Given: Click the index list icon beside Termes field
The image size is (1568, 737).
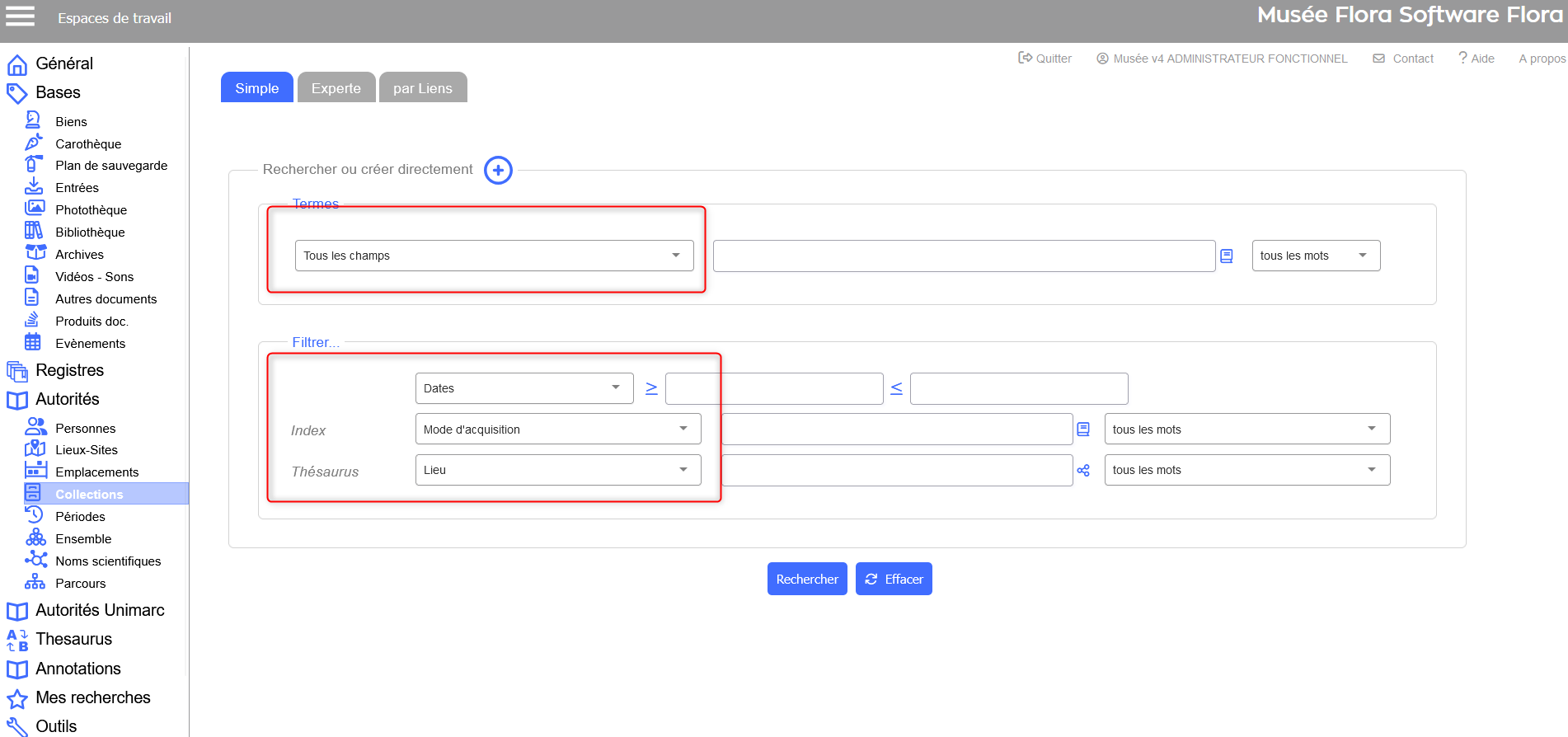Looking at the screenshot, I should [x=1227, y=256].
